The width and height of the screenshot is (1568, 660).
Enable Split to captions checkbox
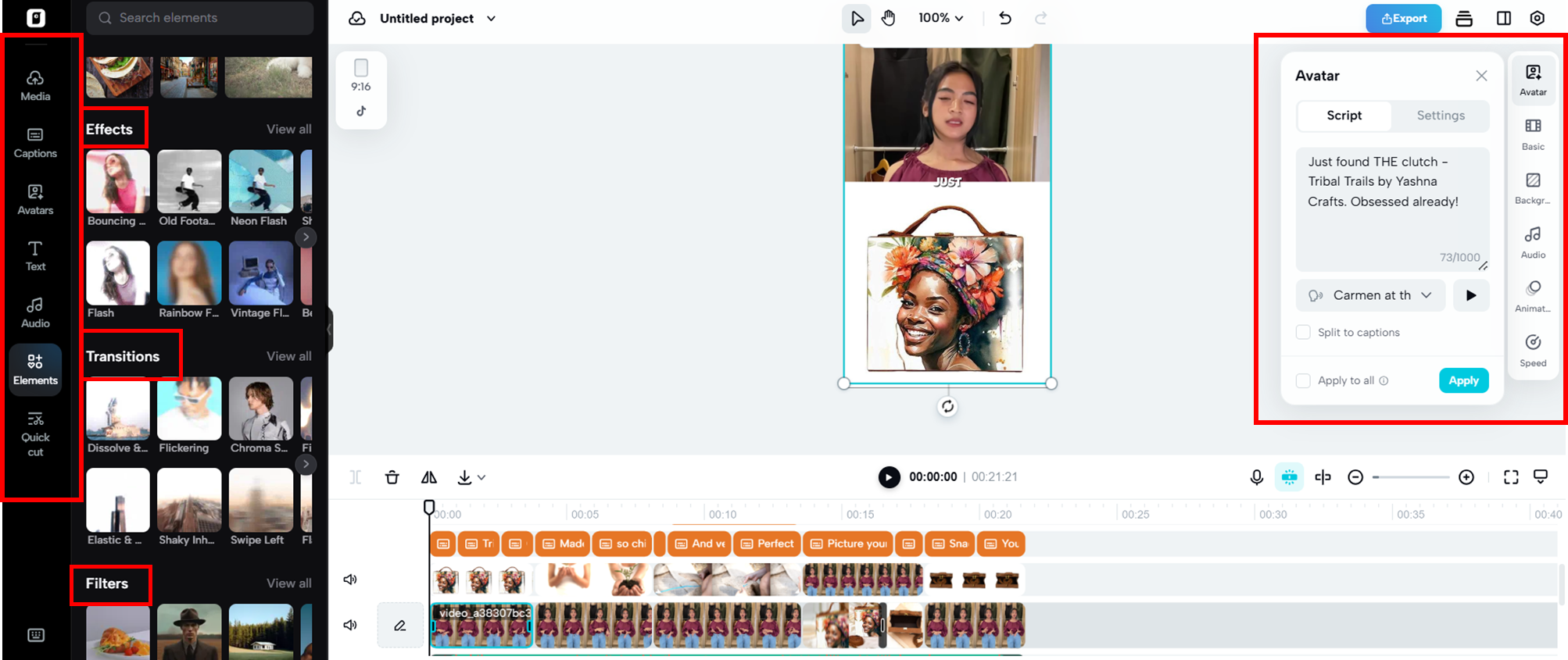pyautogui.click(x=1303, y=332)
